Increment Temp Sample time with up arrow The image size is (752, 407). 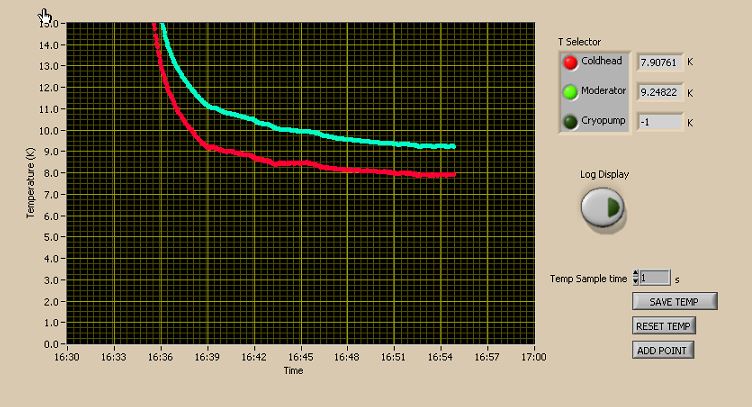click(635, 274)
